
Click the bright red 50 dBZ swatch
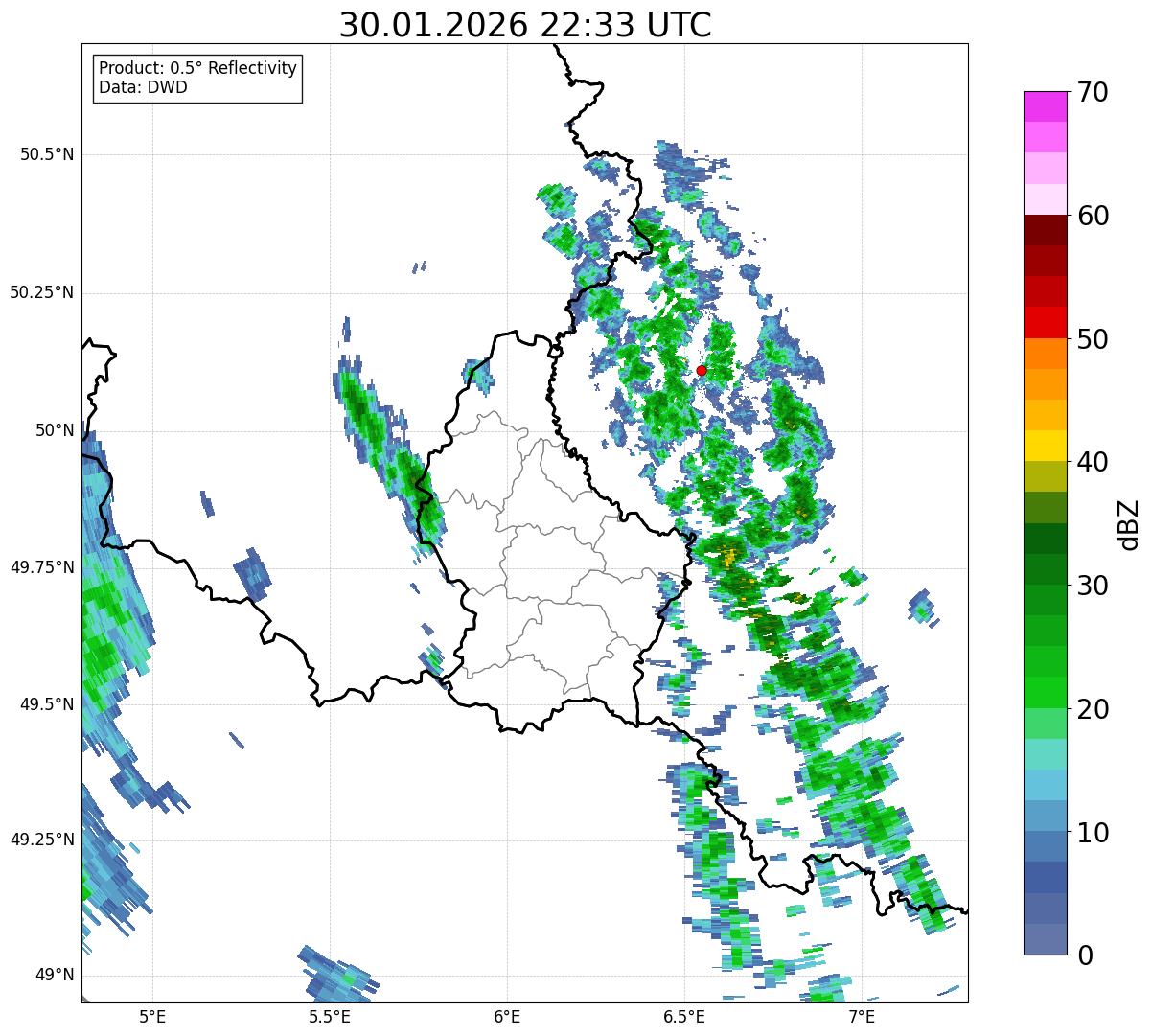pyautogui.click(x=1045, y=322)
